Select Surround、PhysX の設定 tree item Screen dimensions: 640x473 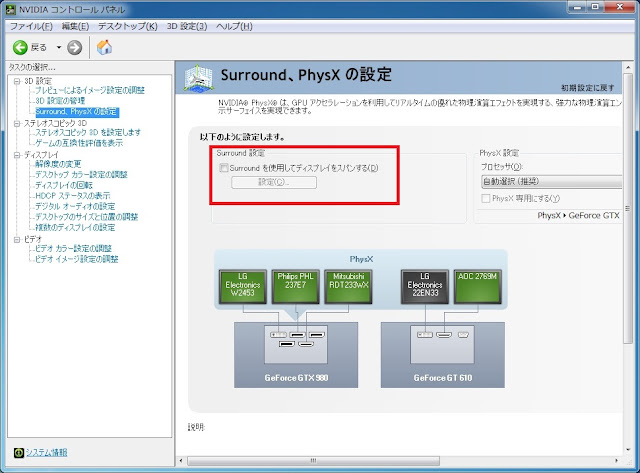click(77, 112)
